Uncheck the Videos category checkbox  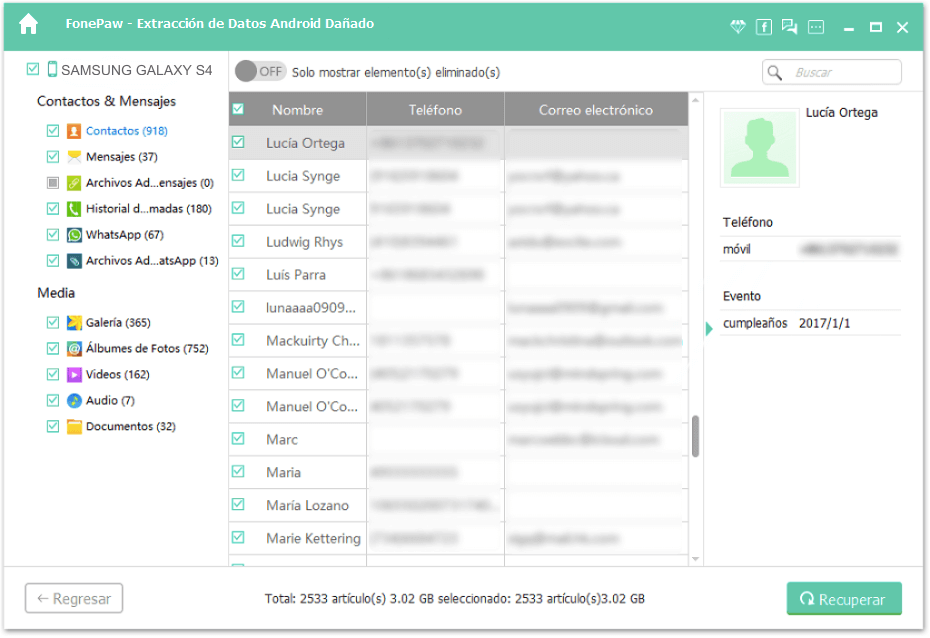(53, 375)
